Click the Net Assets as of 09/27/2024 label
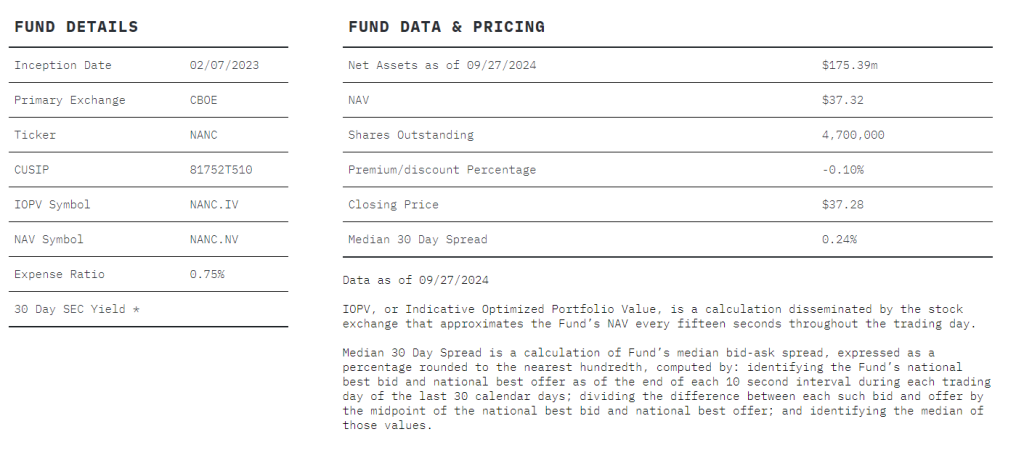This screenshot has width=1024, height=453. (442, 65)
